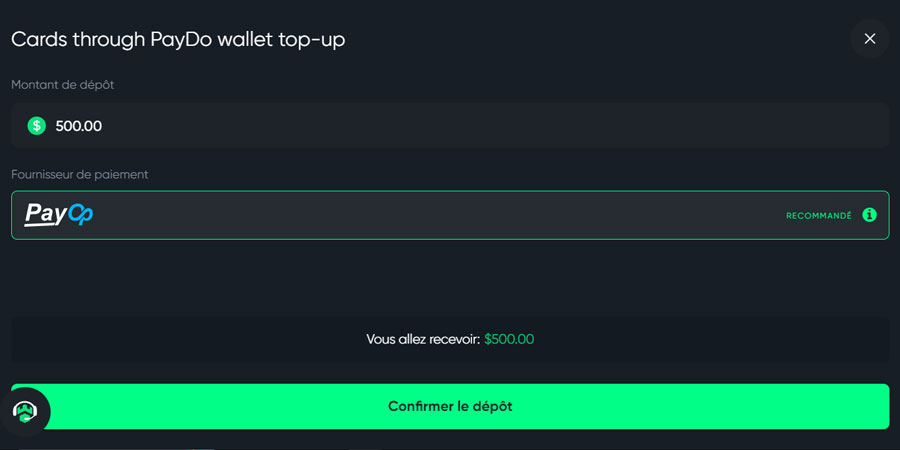Screen dimensions: 900x450
Task: Click the blue Do infinity logo symbol
Action: click(80, 215)
